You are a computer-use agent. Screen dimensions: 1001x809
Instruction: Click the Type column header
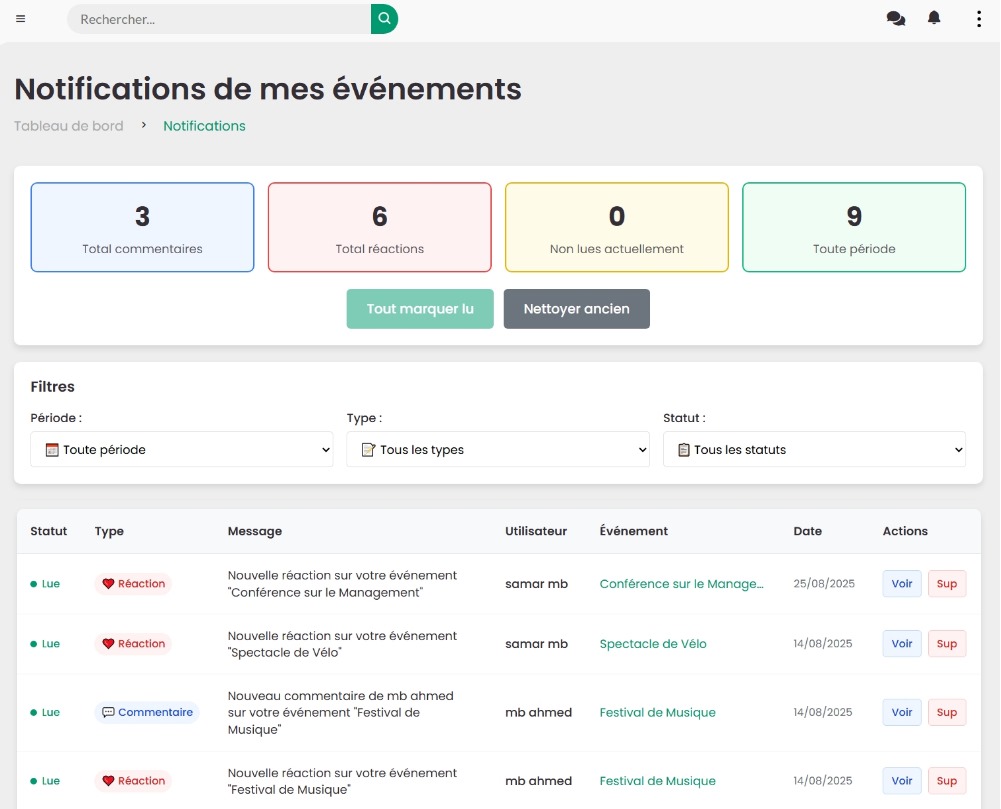[109, 531]
